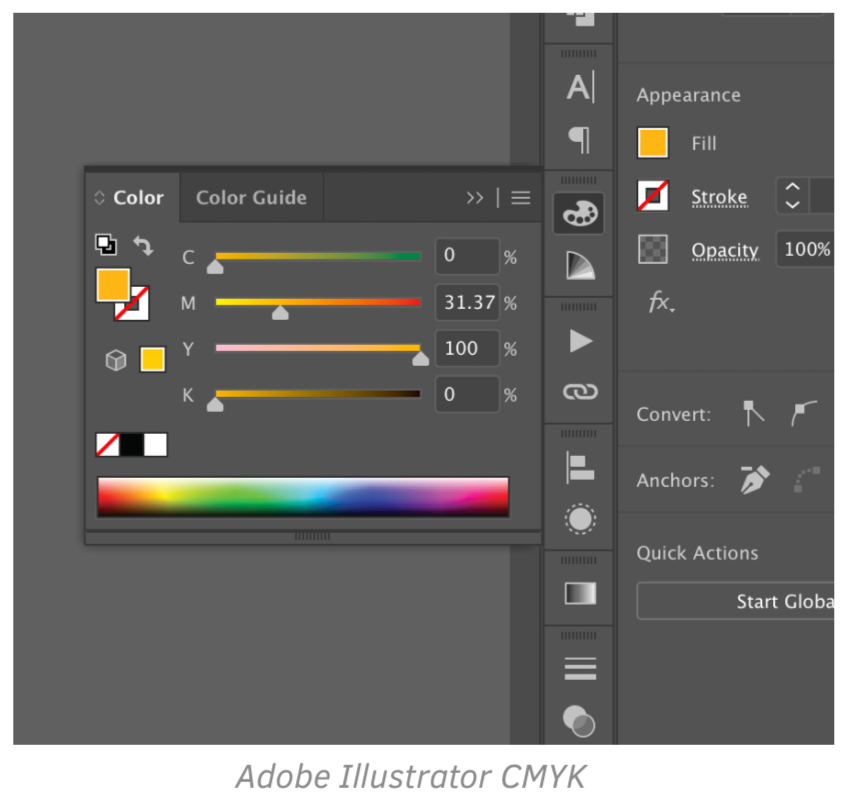
Task: Increase stroke weight with up arrow
Action: [793, 187]
